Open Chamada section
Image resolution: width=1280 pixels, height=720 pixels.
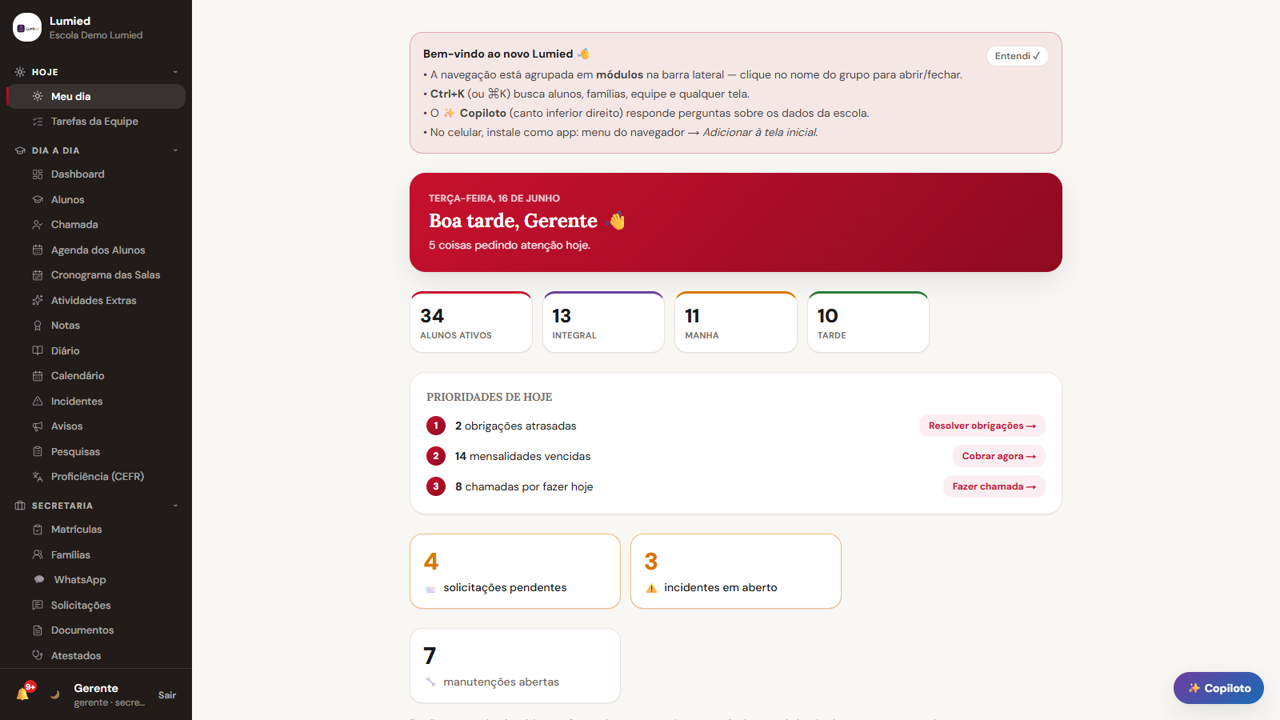(x=96, y=225)
